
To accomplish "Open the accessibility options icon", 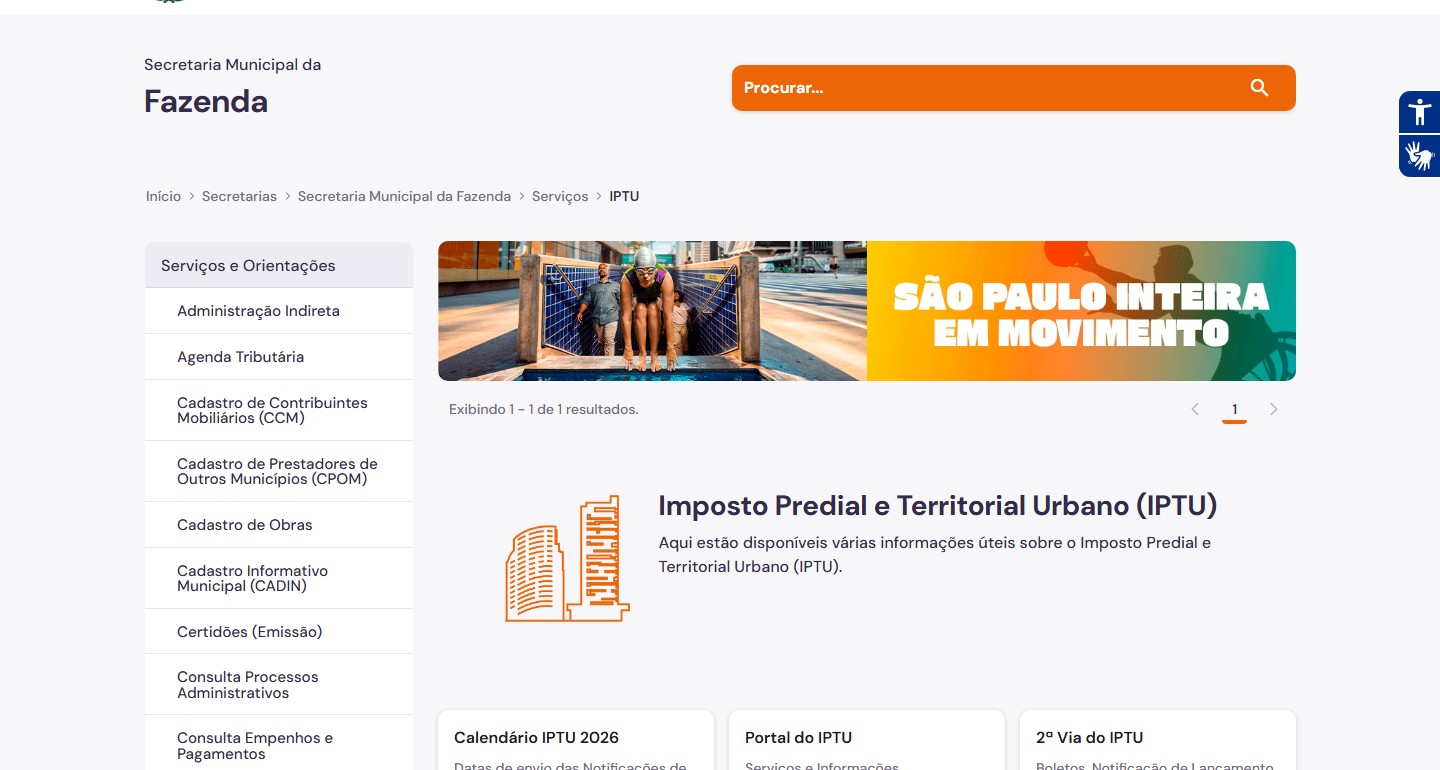I will point(1420,112).
